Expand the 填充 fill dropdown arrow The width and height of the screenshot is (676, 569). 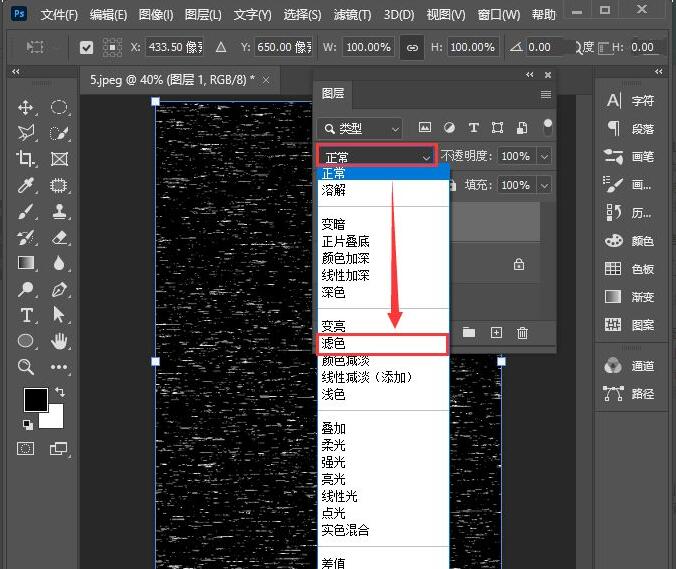[x=544, y=185]
